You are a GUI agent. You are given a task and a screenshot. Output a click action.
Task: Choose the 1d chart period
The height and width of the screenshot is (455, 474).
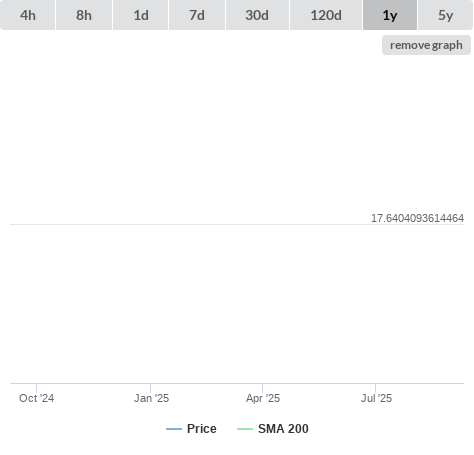[x=141, y=15]
